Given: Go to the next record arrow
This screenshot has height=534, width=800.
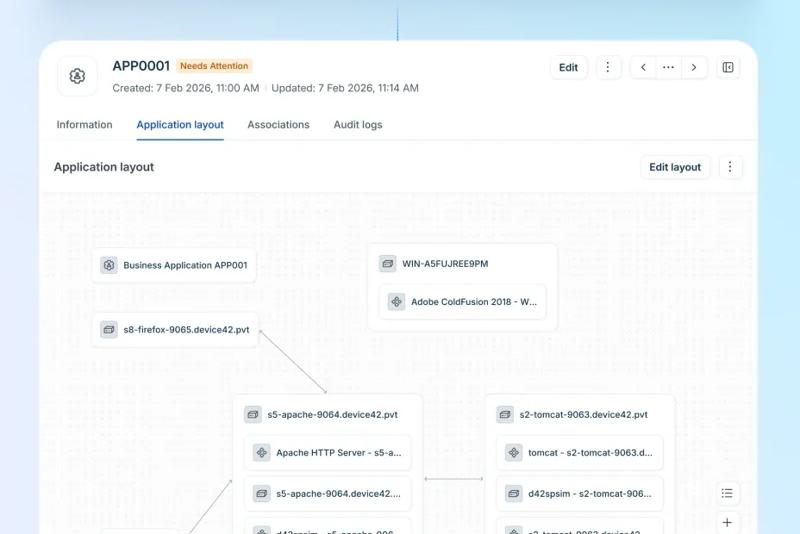Looking at the screenshot, I should coord(694,67).
